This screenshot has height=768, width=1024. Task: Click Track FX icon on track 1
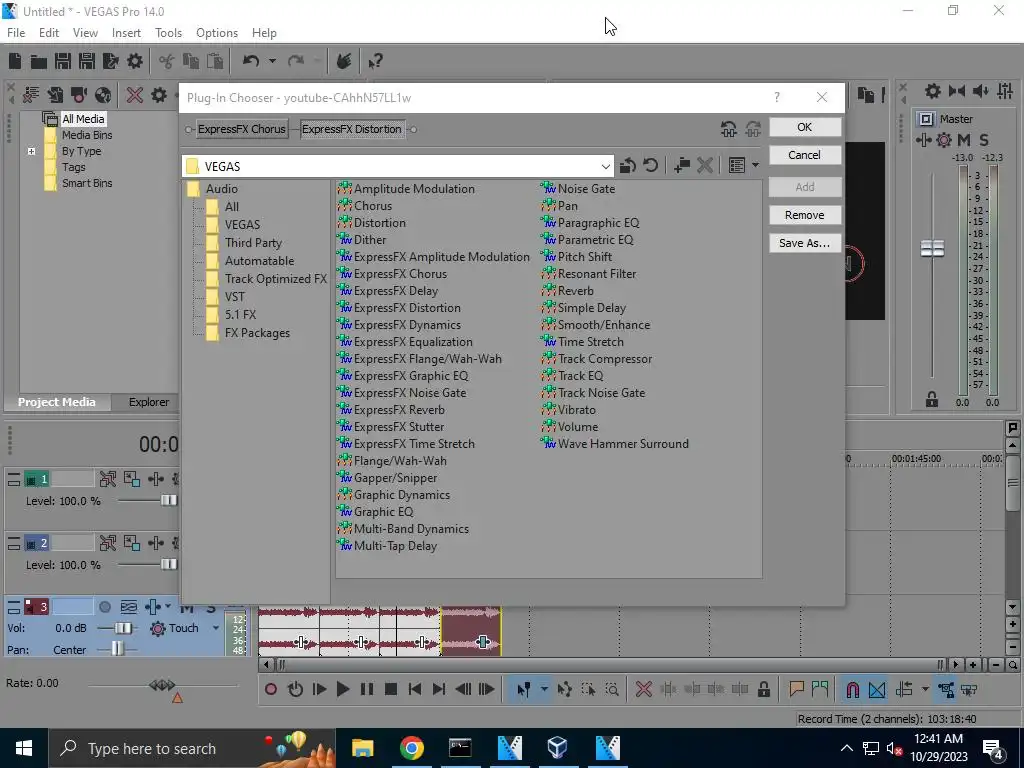[155, 479]
